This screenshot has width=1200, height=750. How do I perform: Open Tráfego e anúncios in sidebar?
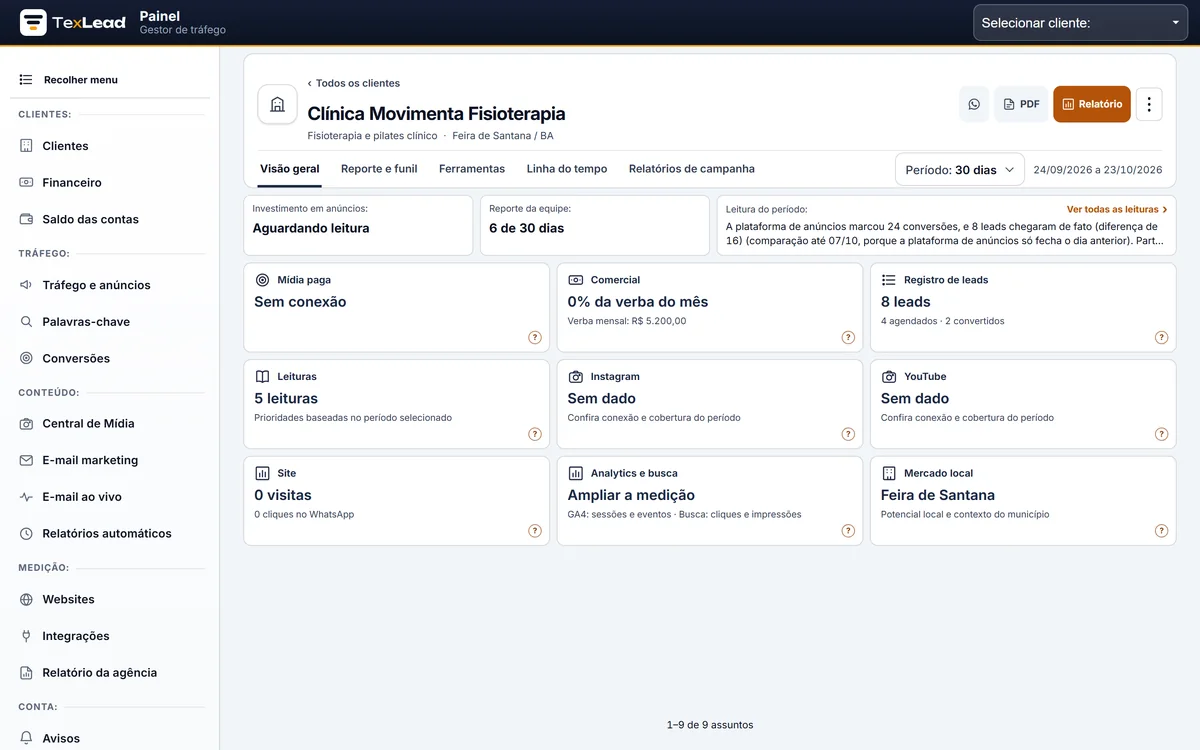[110, 285]
